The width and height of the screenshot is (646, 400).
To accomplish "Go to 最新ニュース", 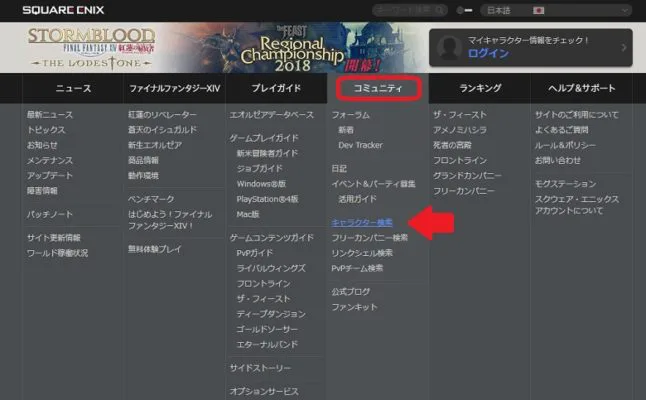I will (50, 115).
